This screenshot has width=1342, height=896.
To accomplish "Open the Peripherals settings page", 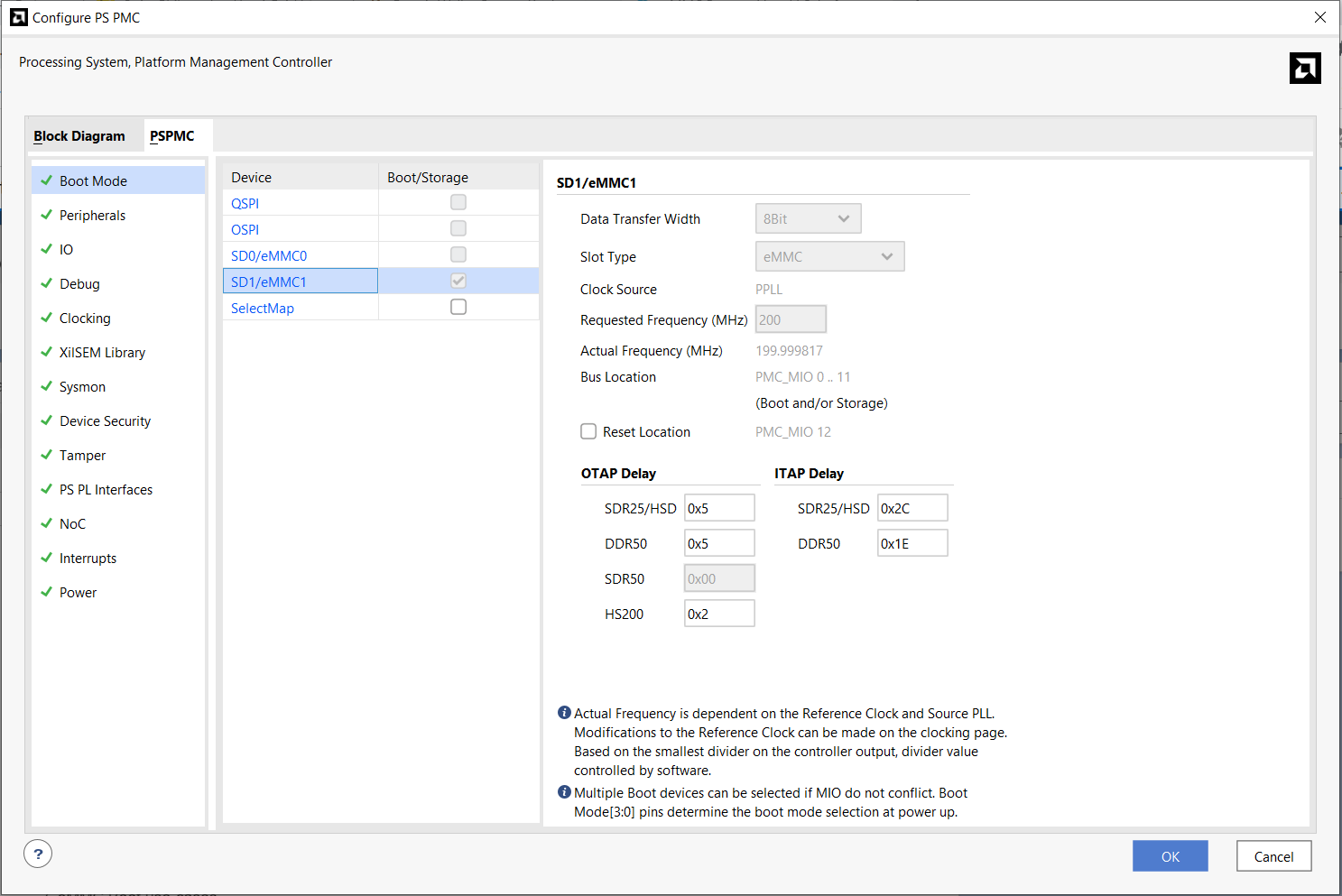I will (x=92, y=215).
